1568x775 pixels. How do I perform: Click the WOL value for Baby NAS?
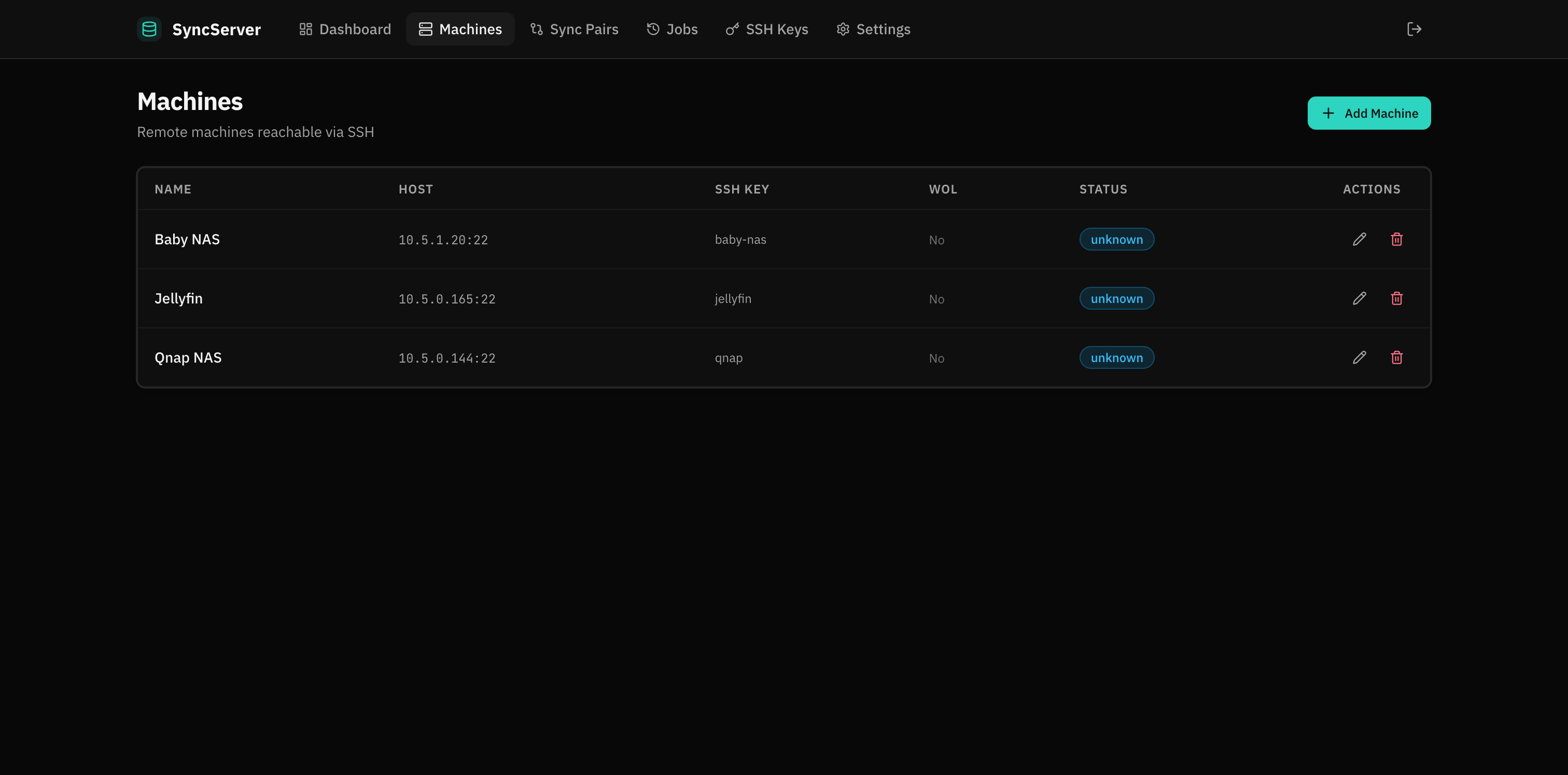(936, 240)
